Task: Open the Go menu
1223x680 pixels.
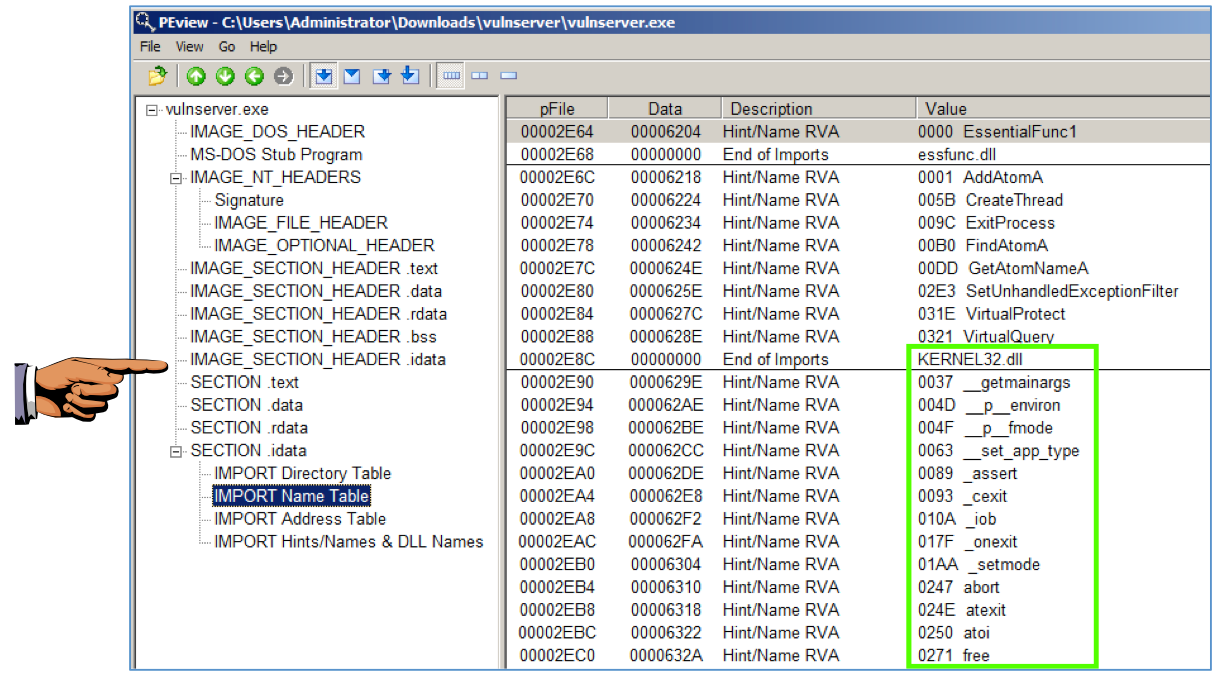Action: 227,47
